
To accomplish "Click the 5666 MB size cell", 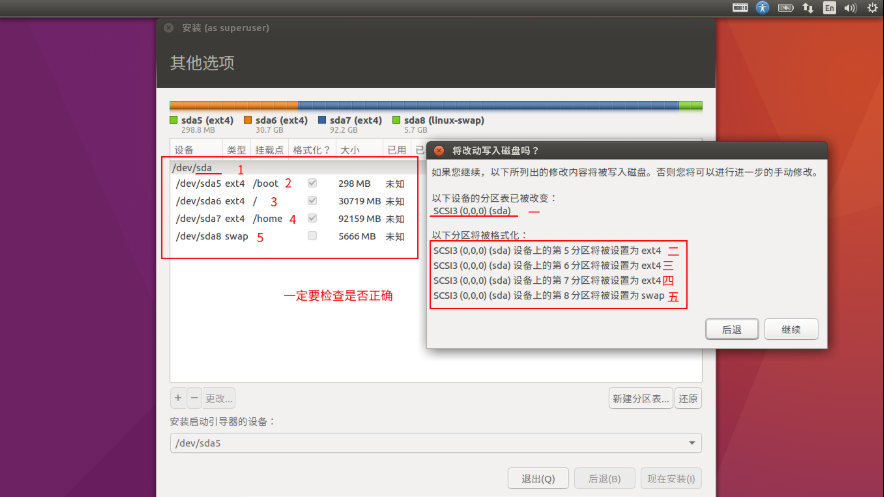I will click(x=357, y=236).
